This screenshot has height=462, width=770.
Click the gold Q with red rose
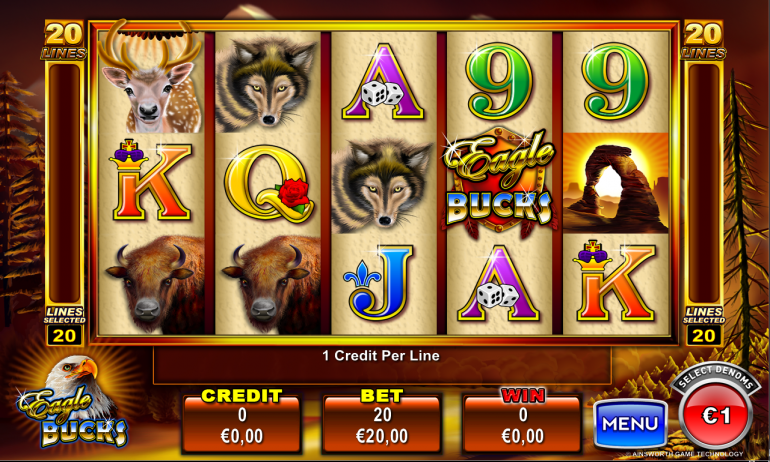[x=269, y=183]
